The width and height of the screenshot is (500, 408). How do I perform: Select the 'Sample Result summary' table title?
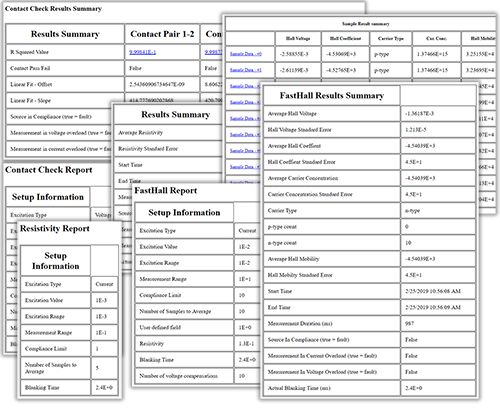tap(366, 24)
